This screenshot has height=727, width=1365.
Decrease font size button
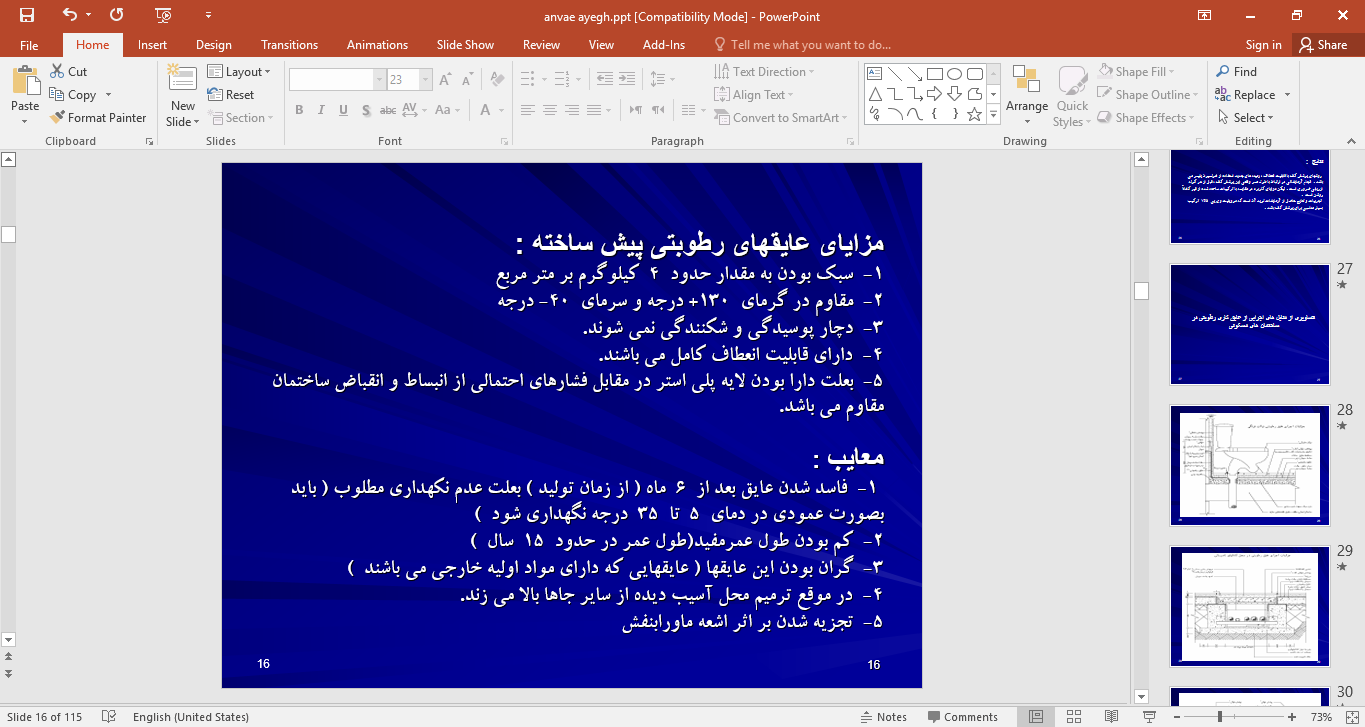tap(467, 79)
